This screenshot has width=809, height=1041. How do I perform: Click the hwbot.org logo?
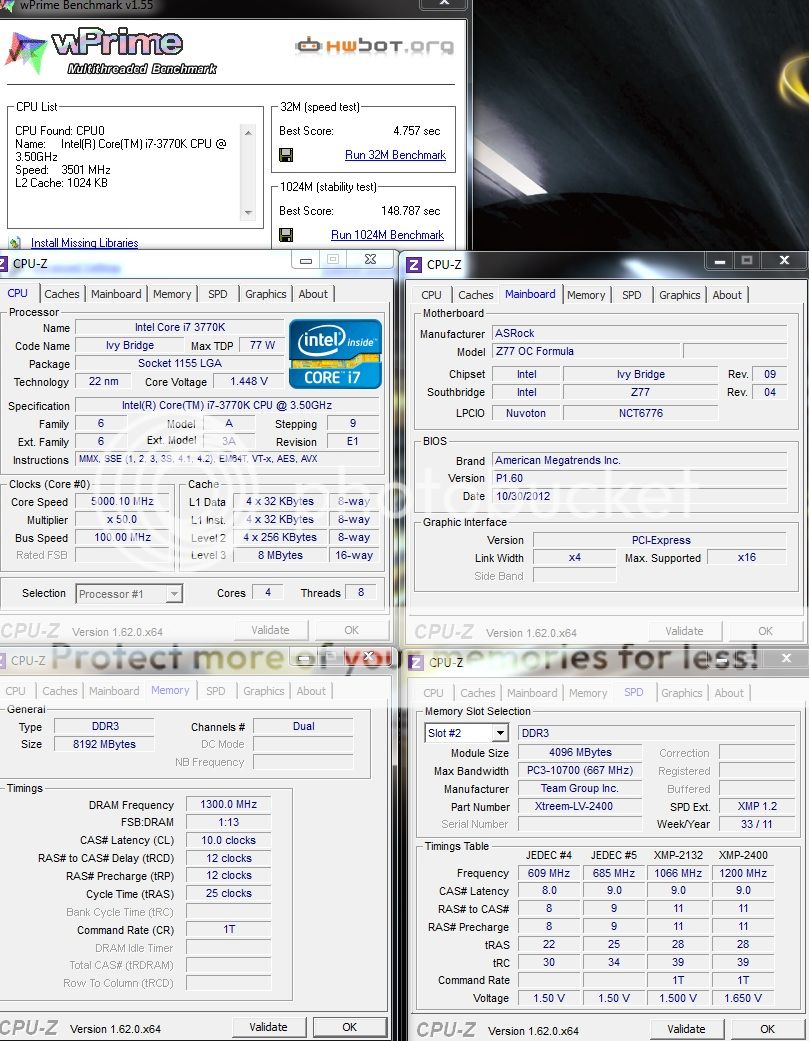point(374,46)
